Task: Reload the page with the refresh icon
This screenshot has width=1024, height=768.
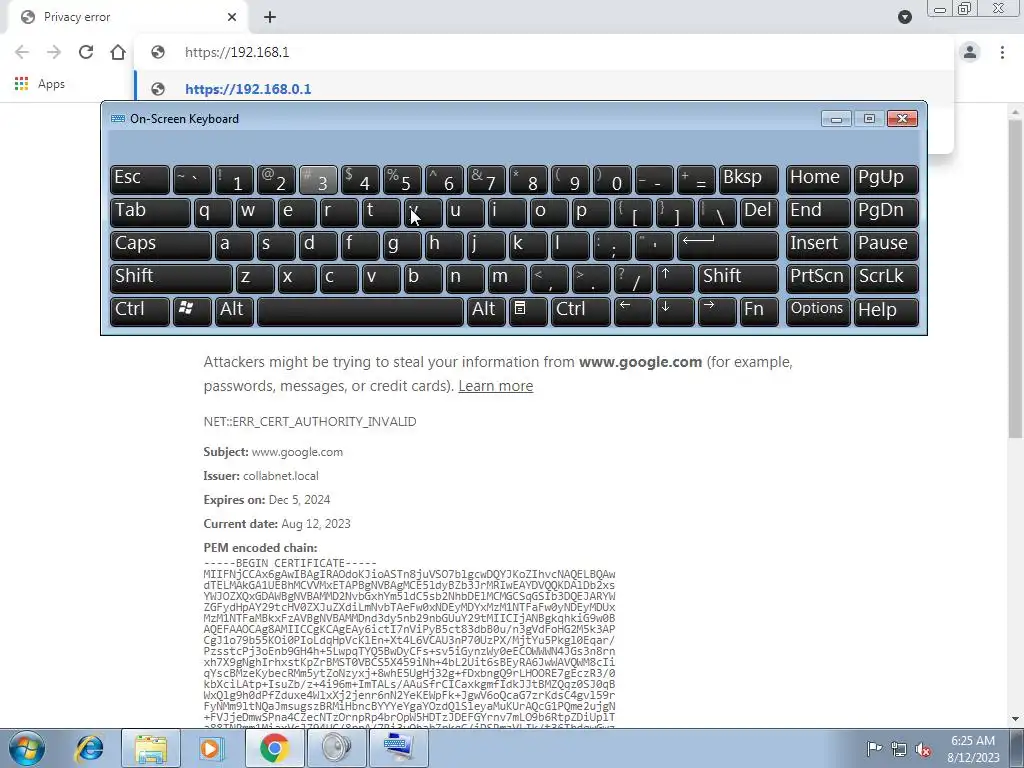Action: coord(86,52)
